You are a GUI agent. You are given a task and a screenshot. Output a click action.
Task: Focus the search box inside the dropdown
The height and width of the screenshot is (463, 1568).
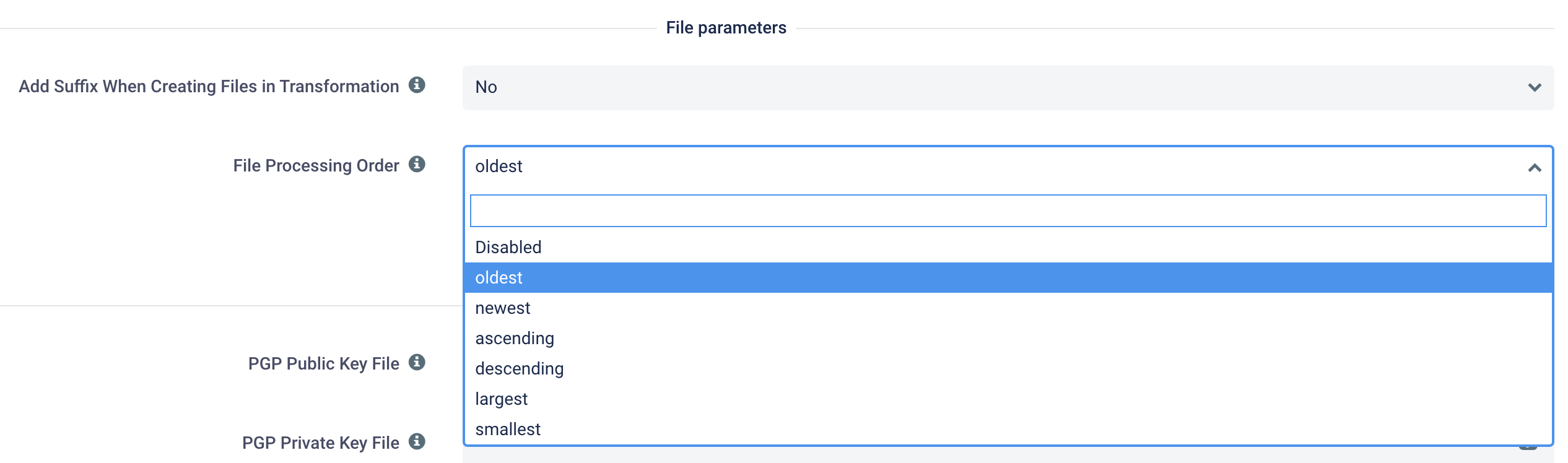click(1008, 211)
